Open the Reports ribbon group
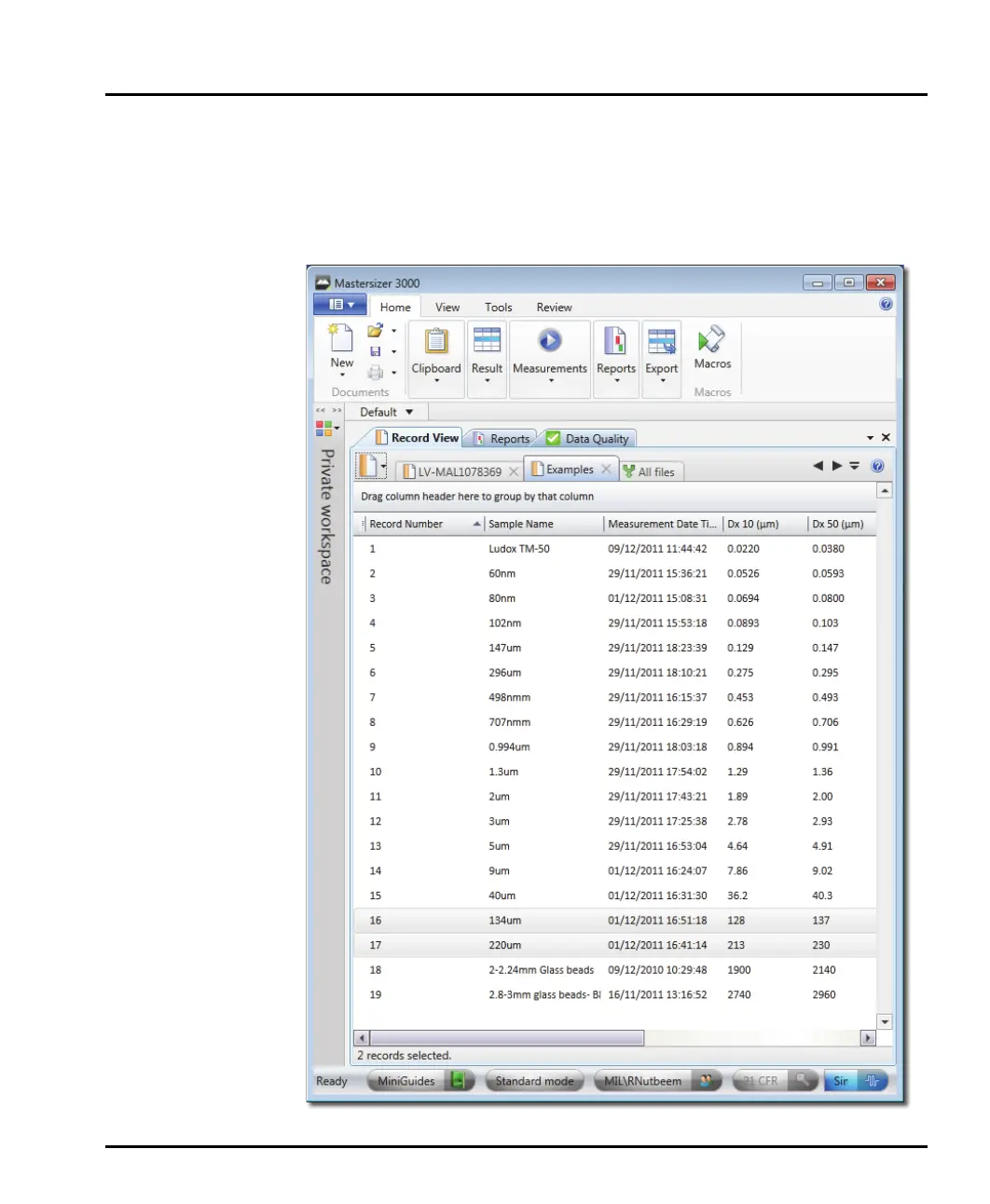This screenshot has width=990, height=1204. click(x=616, y=360)
